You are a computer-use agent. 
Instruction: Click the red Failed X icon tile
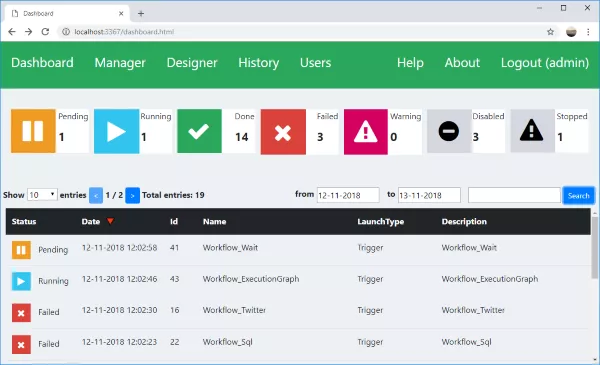(283, 132)
